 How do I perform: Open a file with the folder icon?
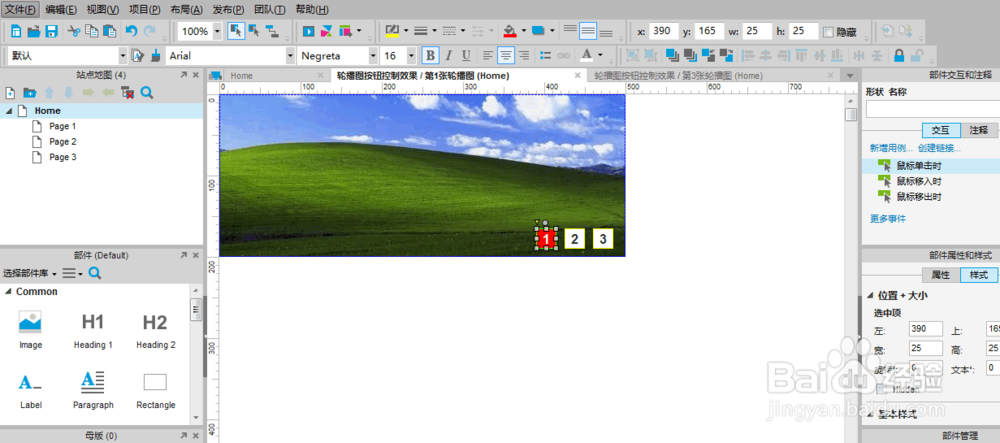[34, 31]
